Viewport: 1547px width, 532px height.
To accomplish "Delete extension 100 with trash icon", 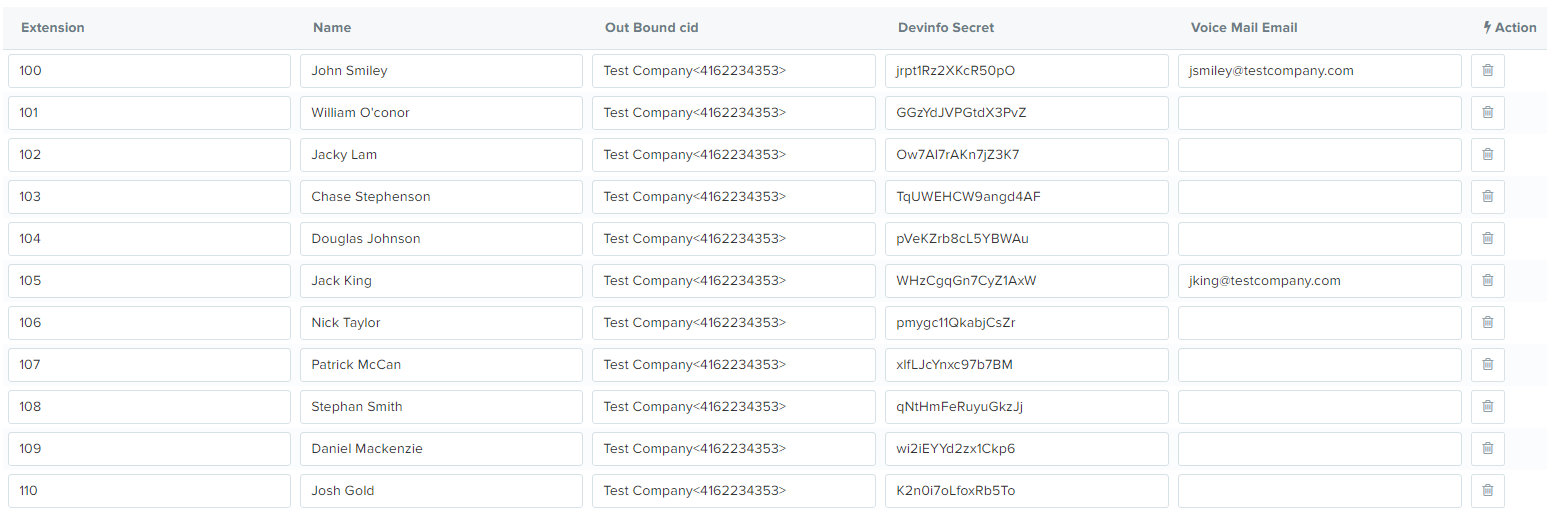I will [x=1487, y=71].
